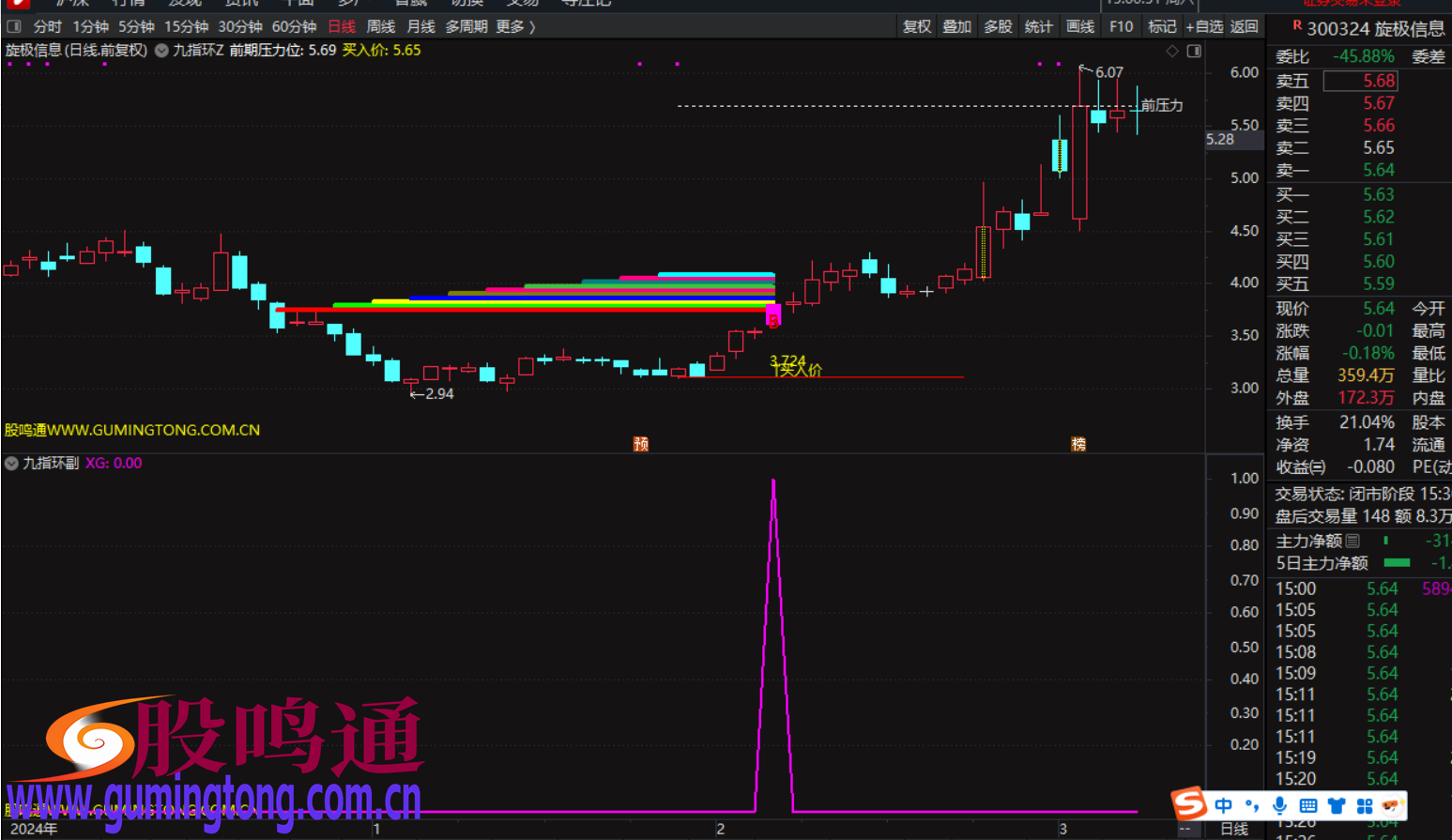Expand the 九指环副 sub-indicator dropdown

pyautogui.click(x=11, y=463)
